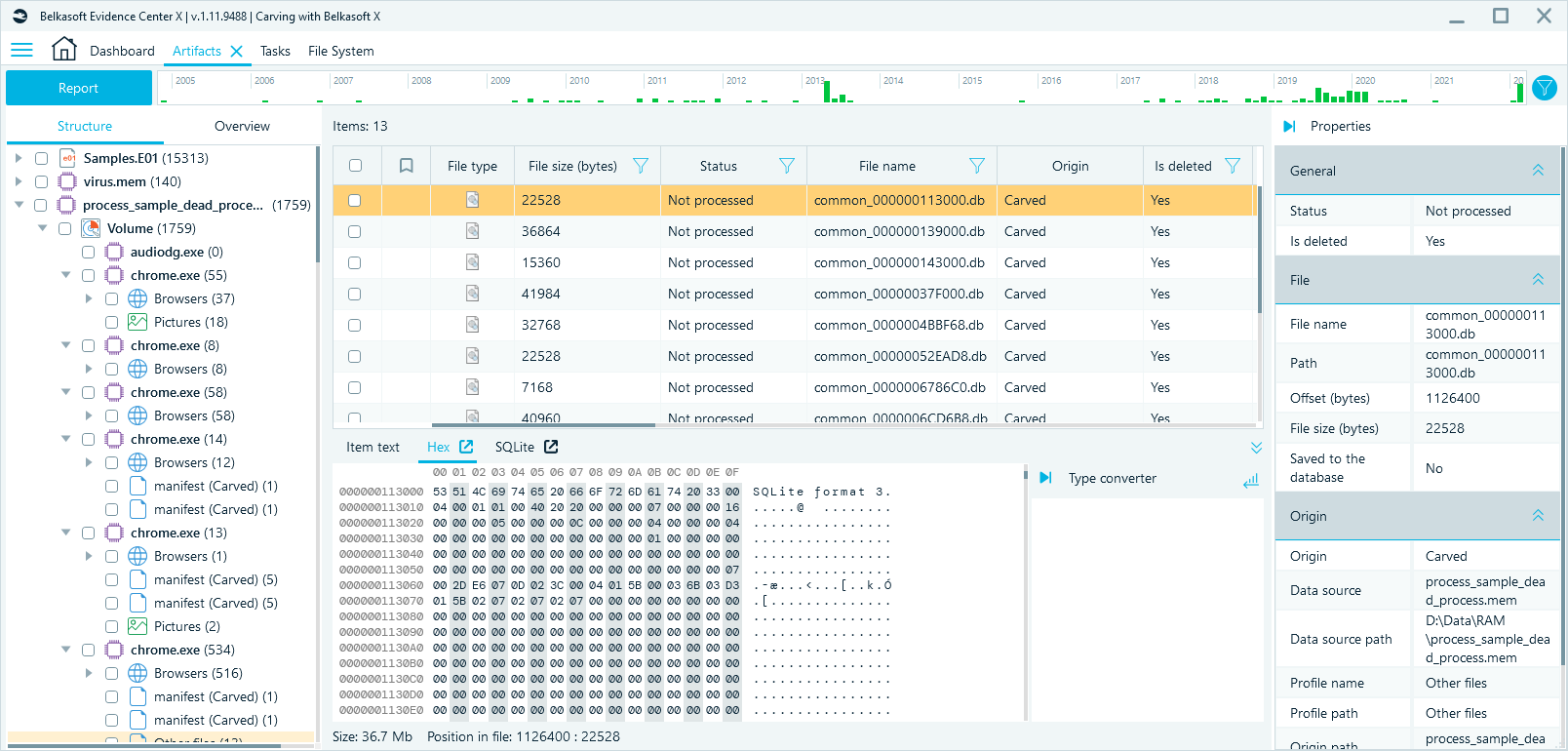Image resolution: width=1568 pixels, height=751 pixels.
Task: Collapse the Volume (1759) node
Action: pyautogui.click(x=42, y=228)
